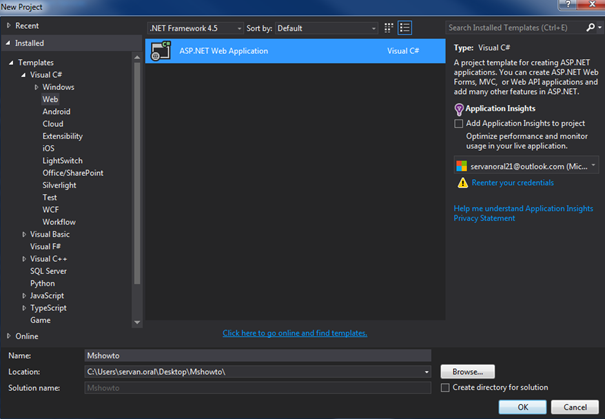The height and width of the screenshot is (419, 605).
Task: Click the Cancel button
Action: point(575,407)
